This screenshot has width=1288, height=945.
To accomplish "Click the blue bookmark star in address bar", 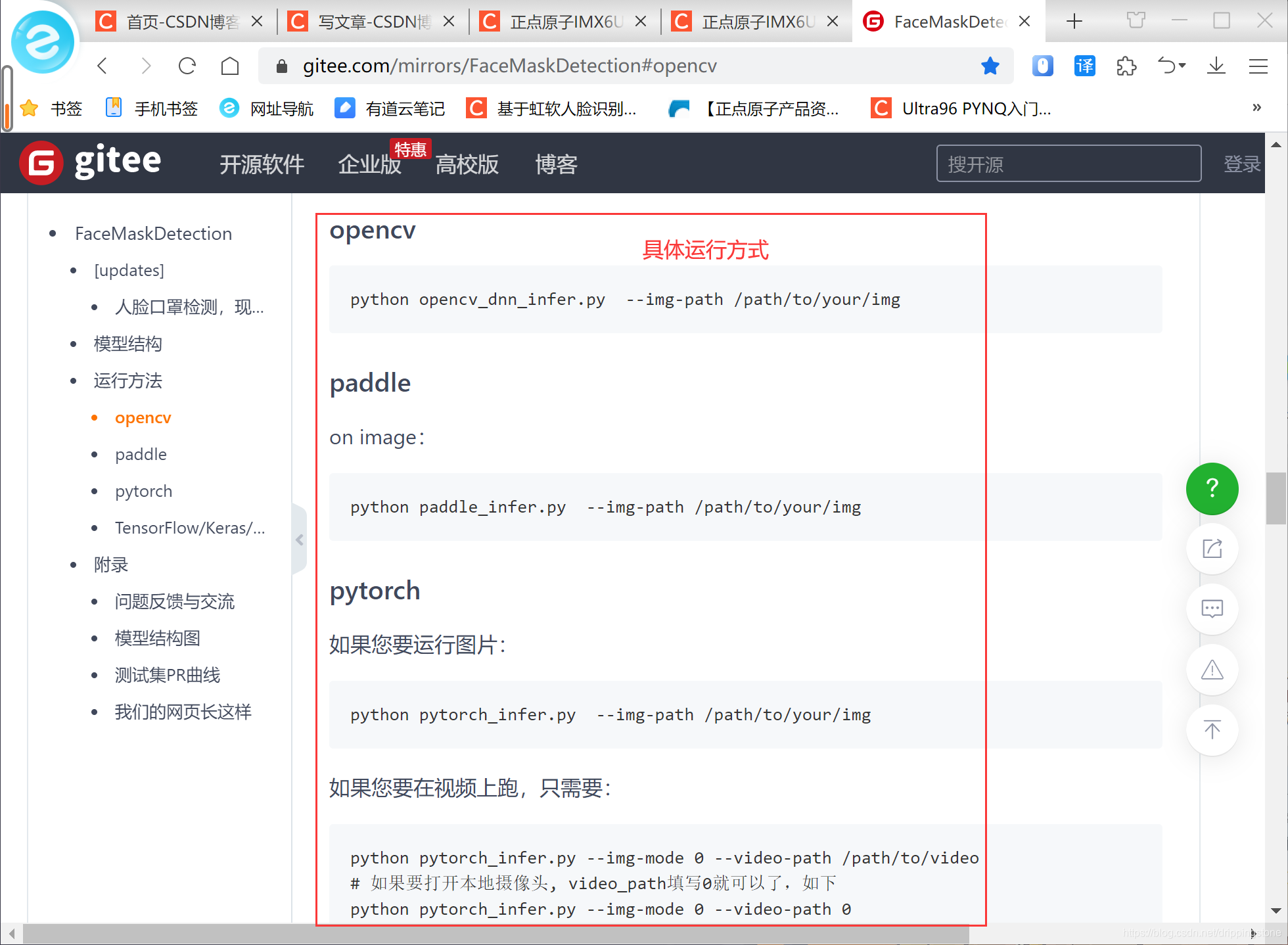I will tap(990, 66).
